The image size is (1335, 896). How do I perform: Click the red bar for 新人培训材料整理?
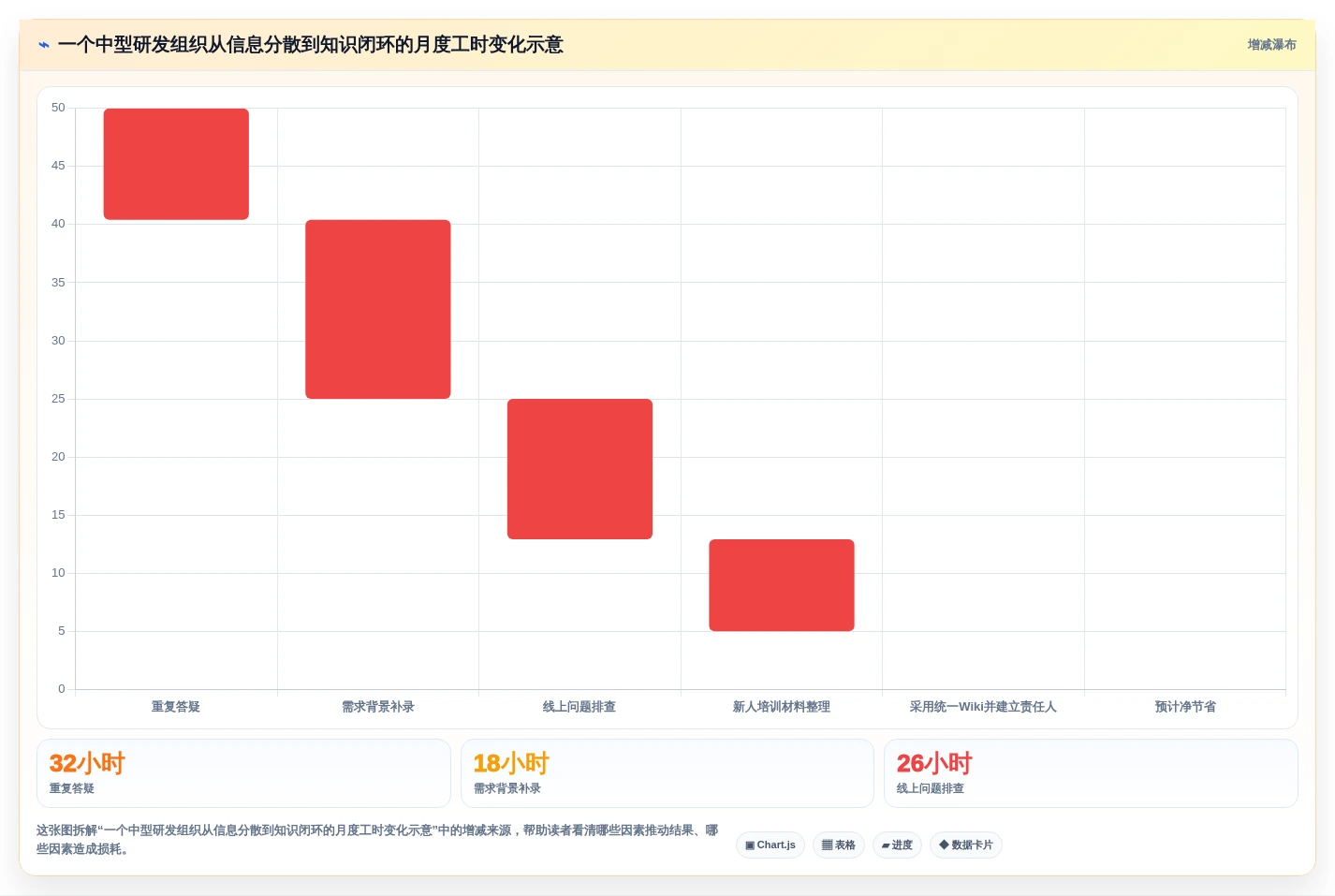coord(782,585)
